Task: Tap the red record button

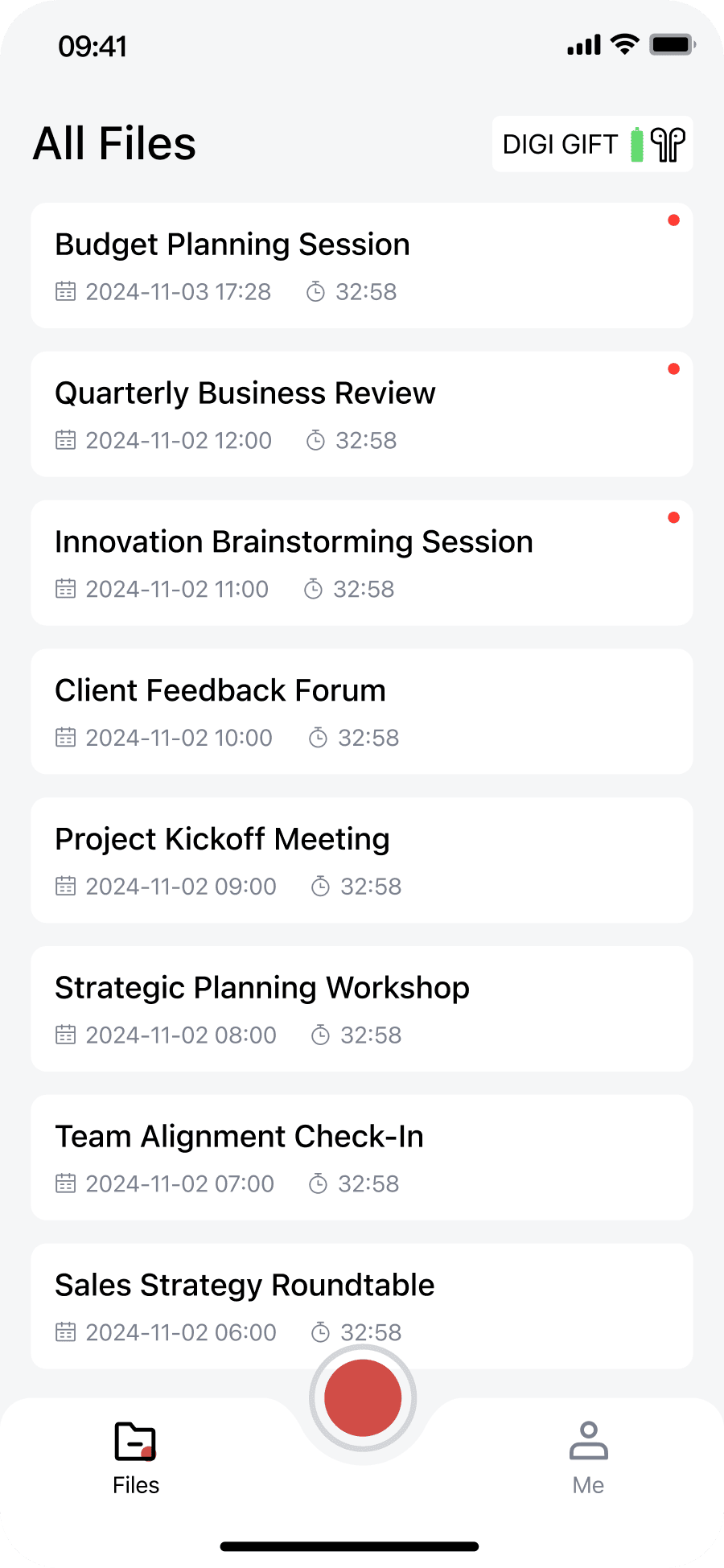Action: [x=363, y=1397]
